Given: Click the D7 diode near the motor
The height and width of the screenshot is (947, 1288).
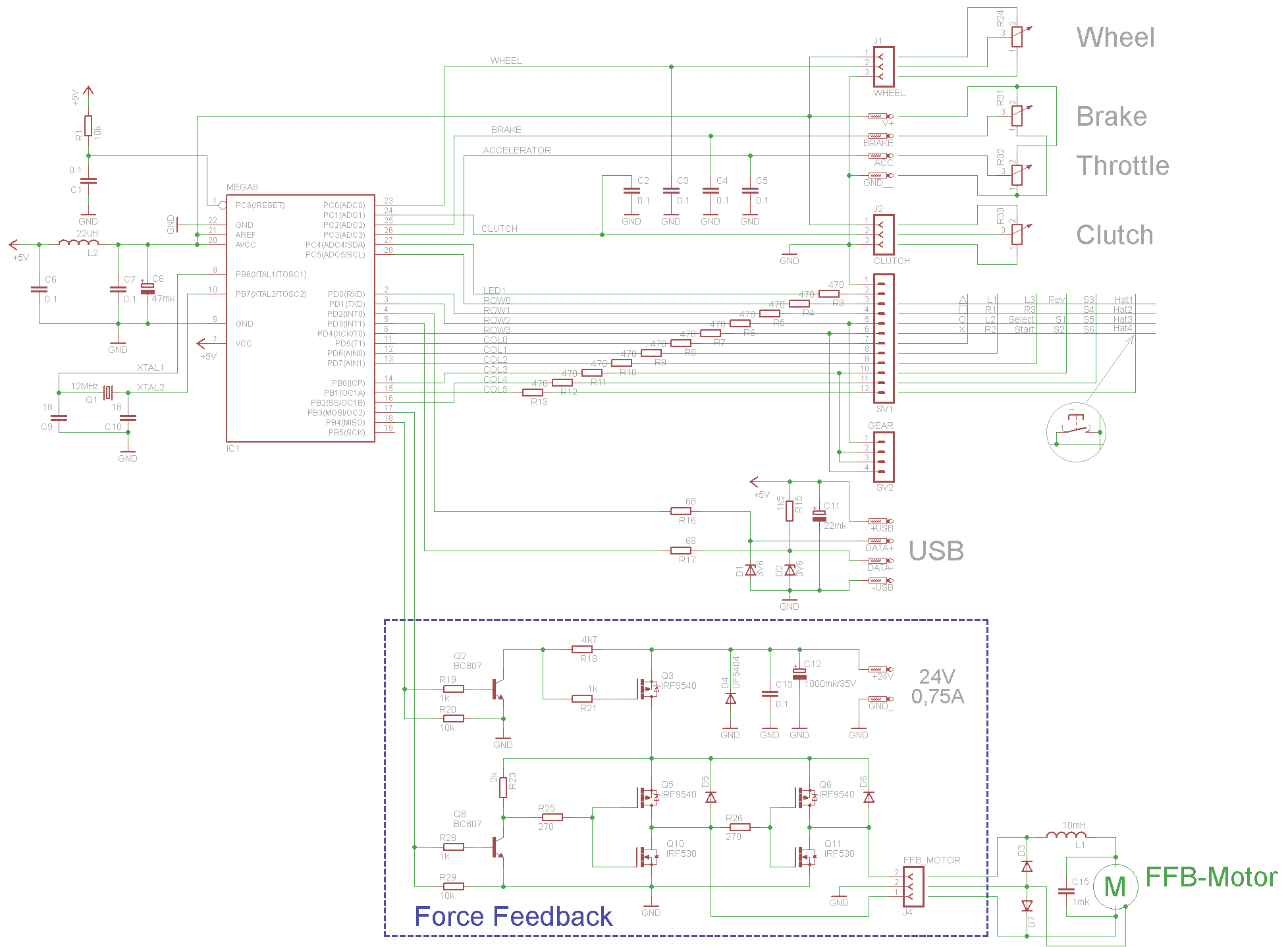Looking at the screenshot, I should point(1027,906).
